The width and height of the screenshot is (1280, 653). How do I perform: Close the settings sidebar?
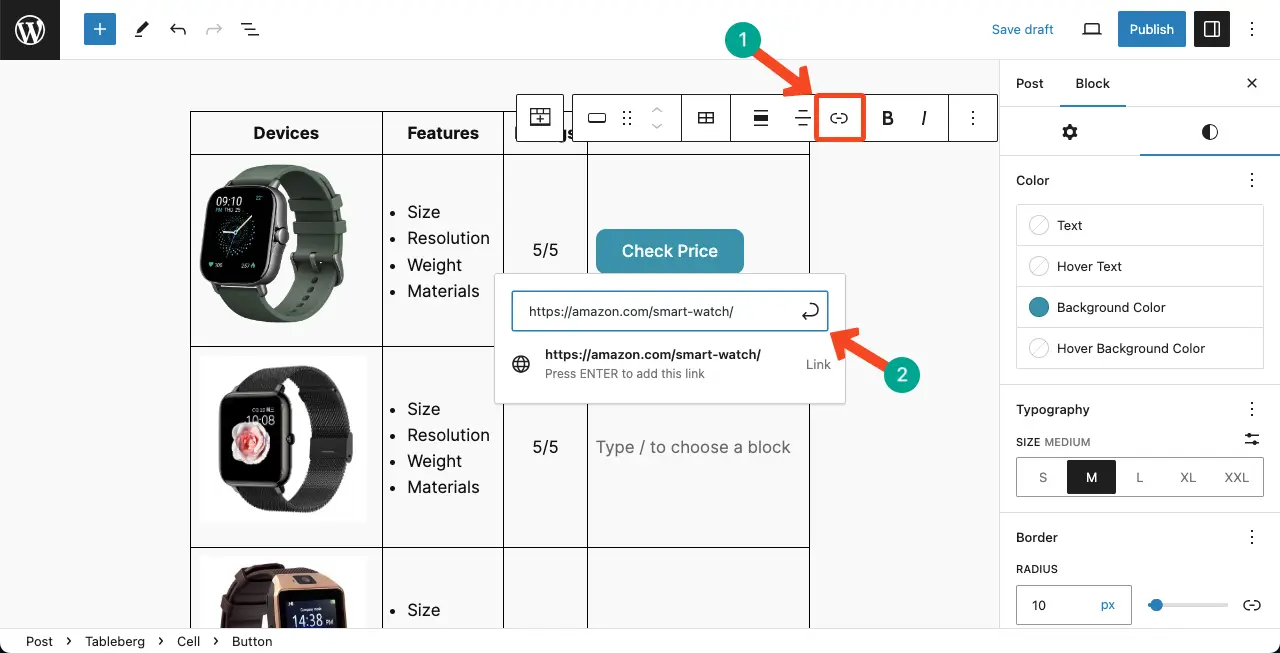pyautogui.click(x=1252, y=83)
